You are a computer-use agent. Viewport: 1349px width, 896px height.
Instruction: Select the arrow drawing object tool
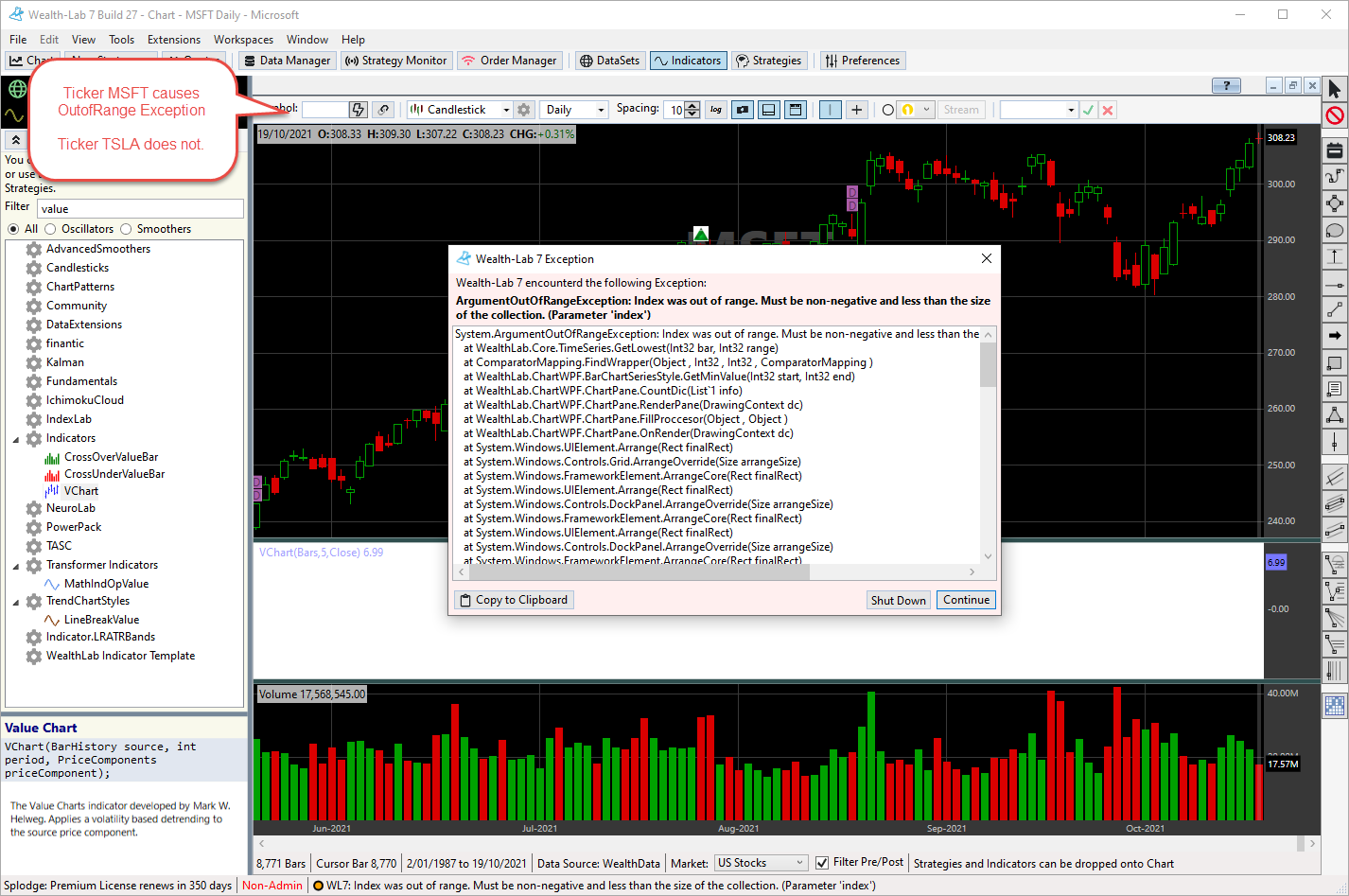coord(1335,336)
